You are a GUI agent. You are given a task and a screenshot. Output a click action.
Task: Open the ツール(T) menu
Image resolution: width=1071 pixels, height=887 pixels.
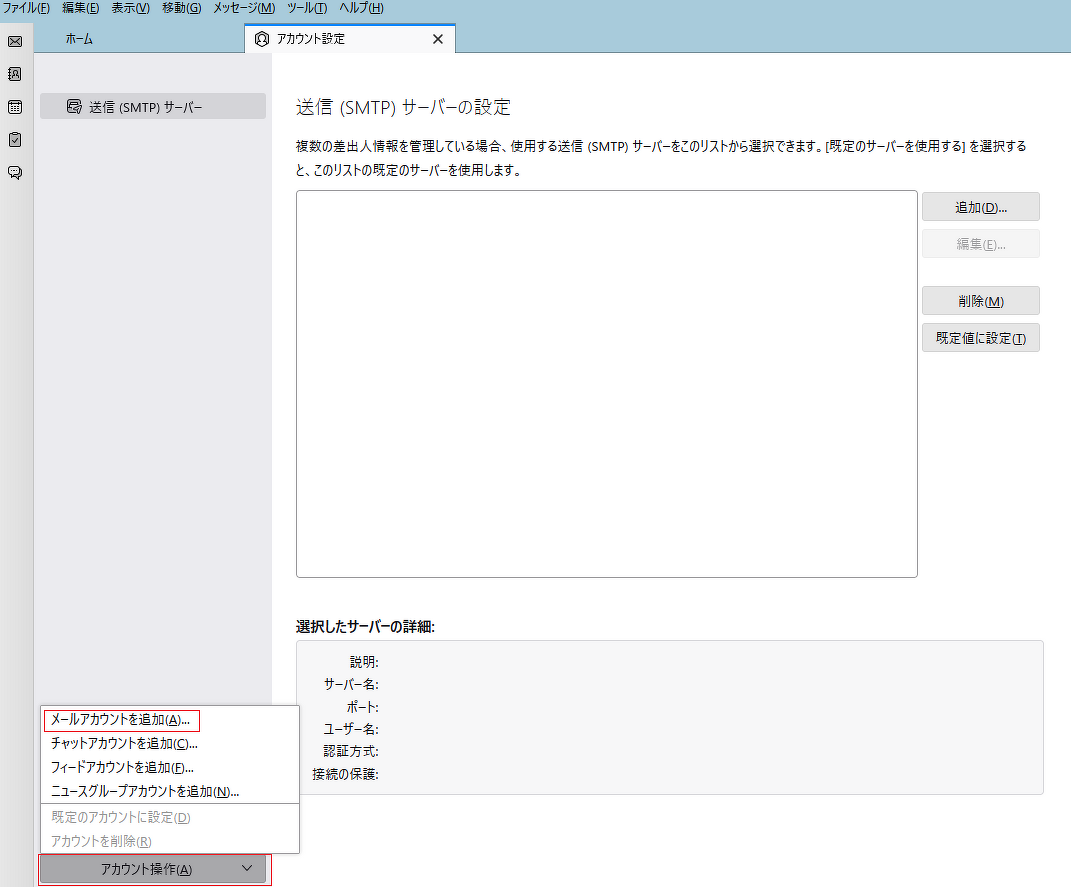pyautogui.click(x=307, y=8)
